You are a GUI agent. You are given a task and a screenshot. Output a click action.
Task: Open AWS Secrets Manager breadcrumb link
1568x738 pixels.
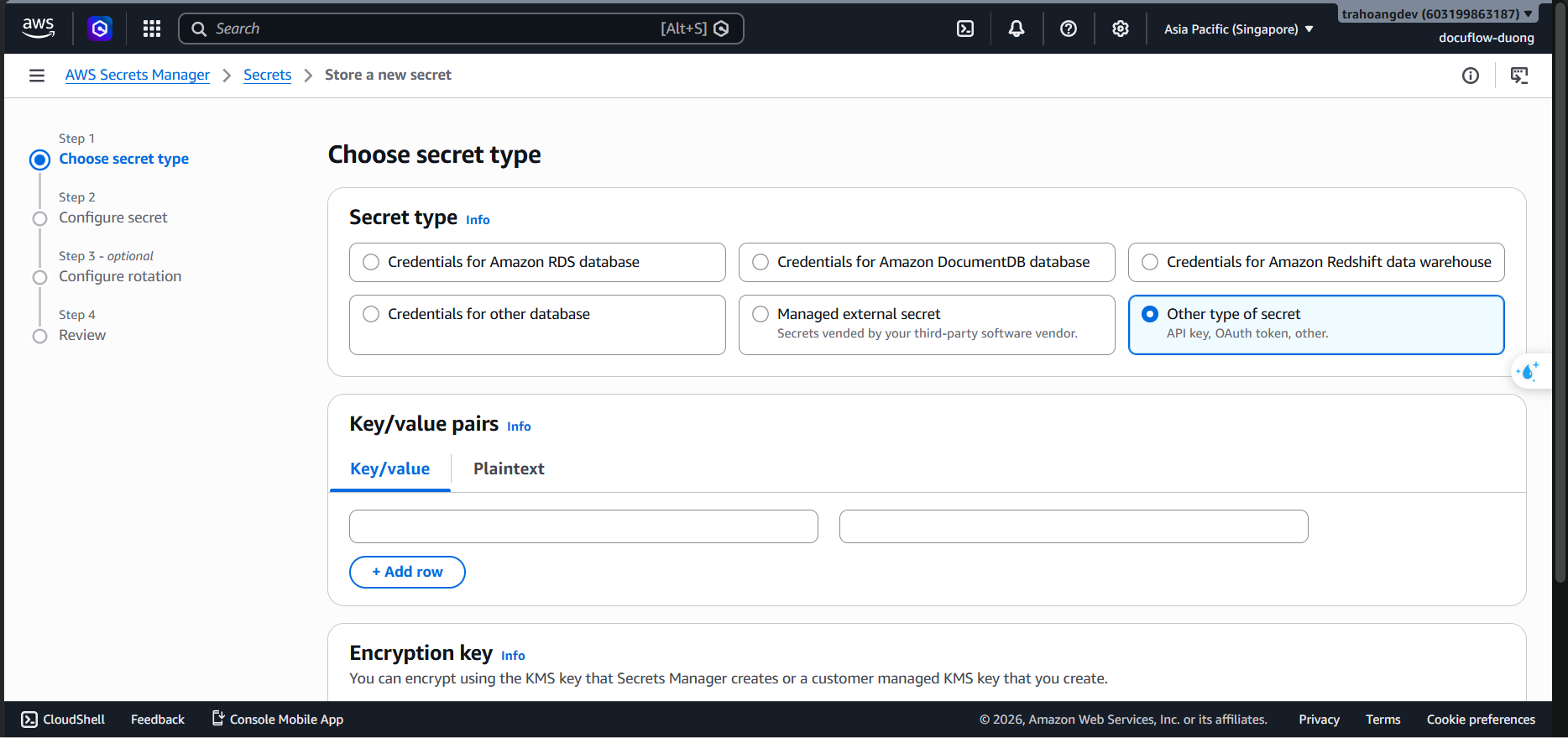pyautogui.click(x=138, y=75)
